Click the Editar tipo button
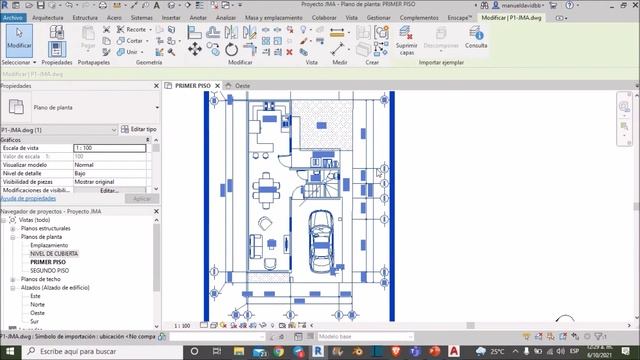The height and width of the screenshot is (360, 640). point(139,129)
